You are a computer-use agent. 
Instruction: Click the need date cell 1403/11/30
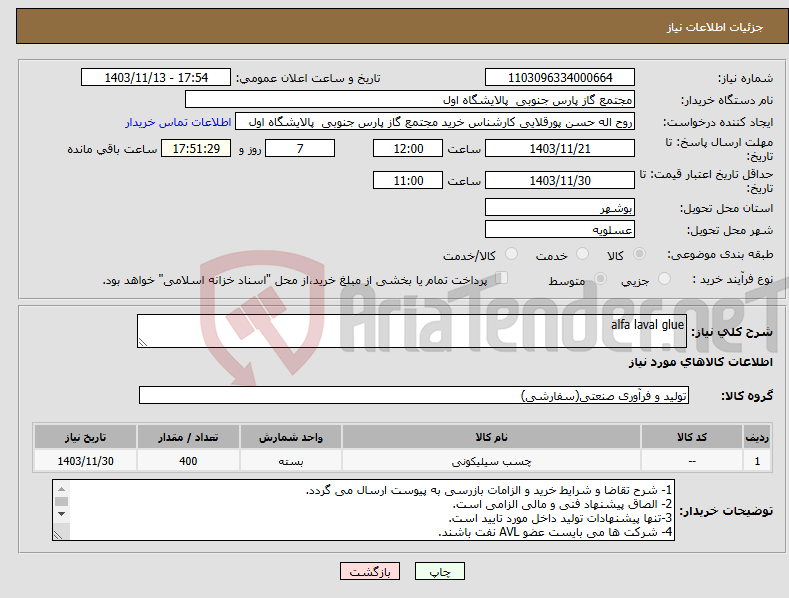click(x=86, y=461)
